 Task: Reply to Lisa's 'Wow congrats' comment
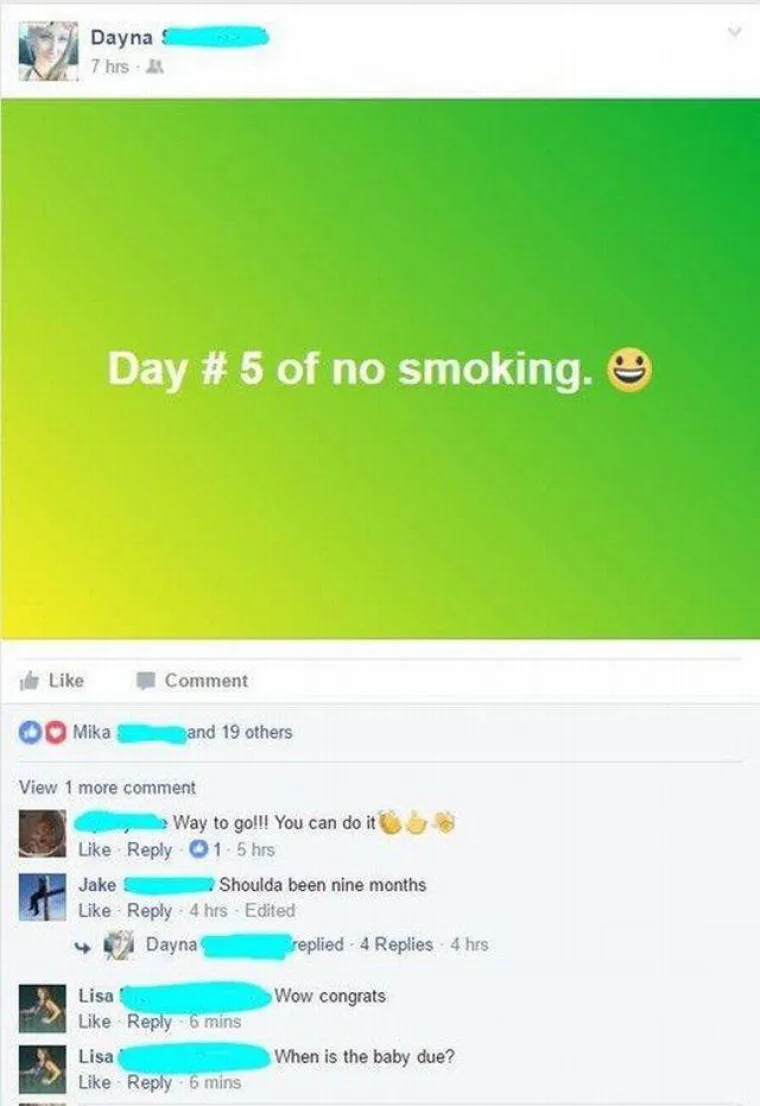(150, 1022)
